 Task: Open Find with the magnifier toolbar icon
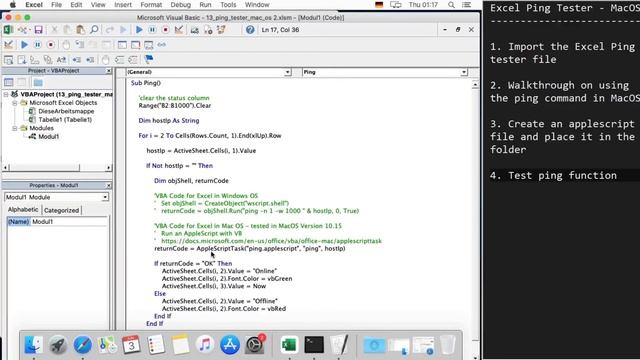click(94, 30)
